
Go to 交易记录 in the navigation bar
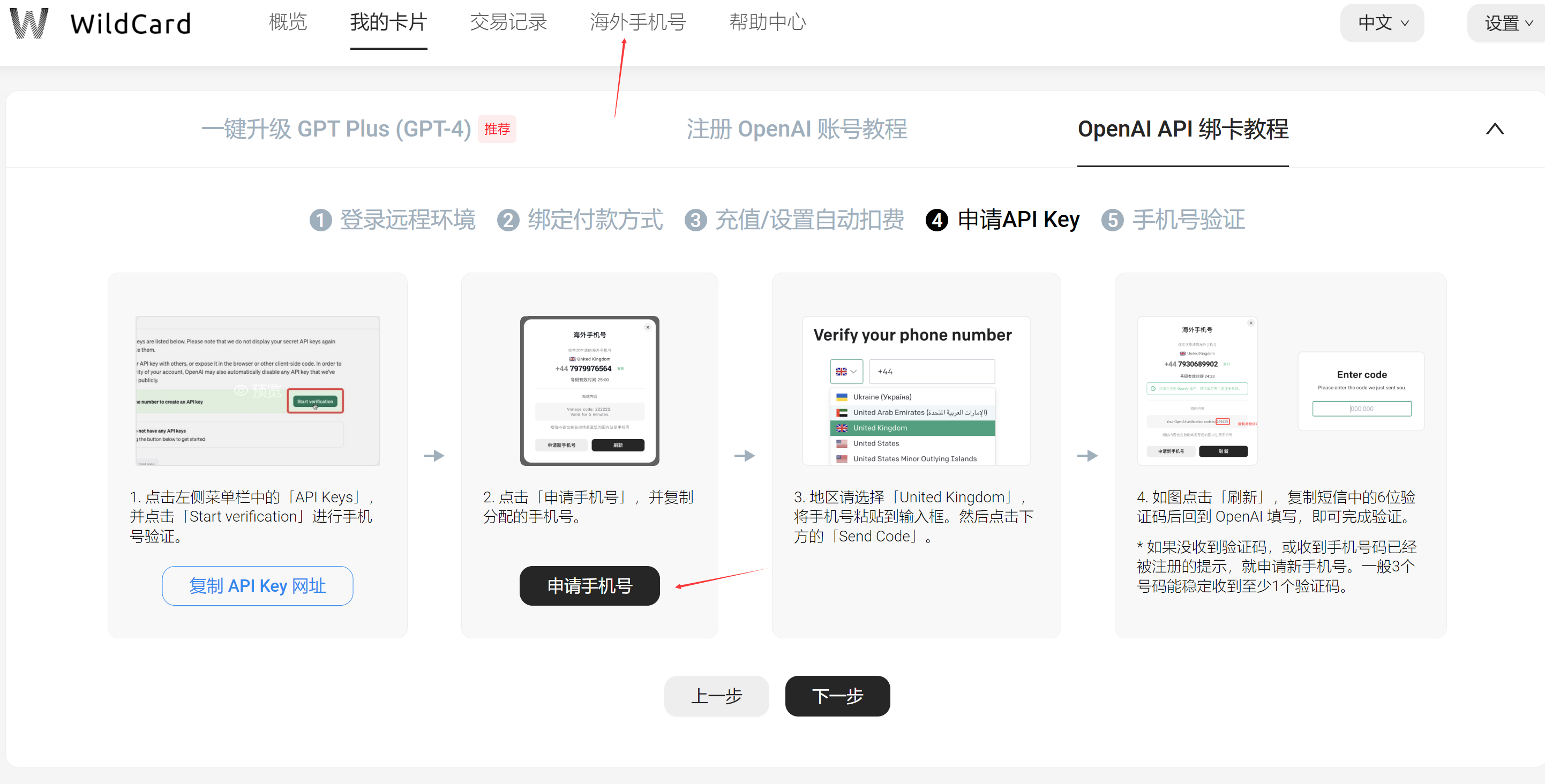508,22
